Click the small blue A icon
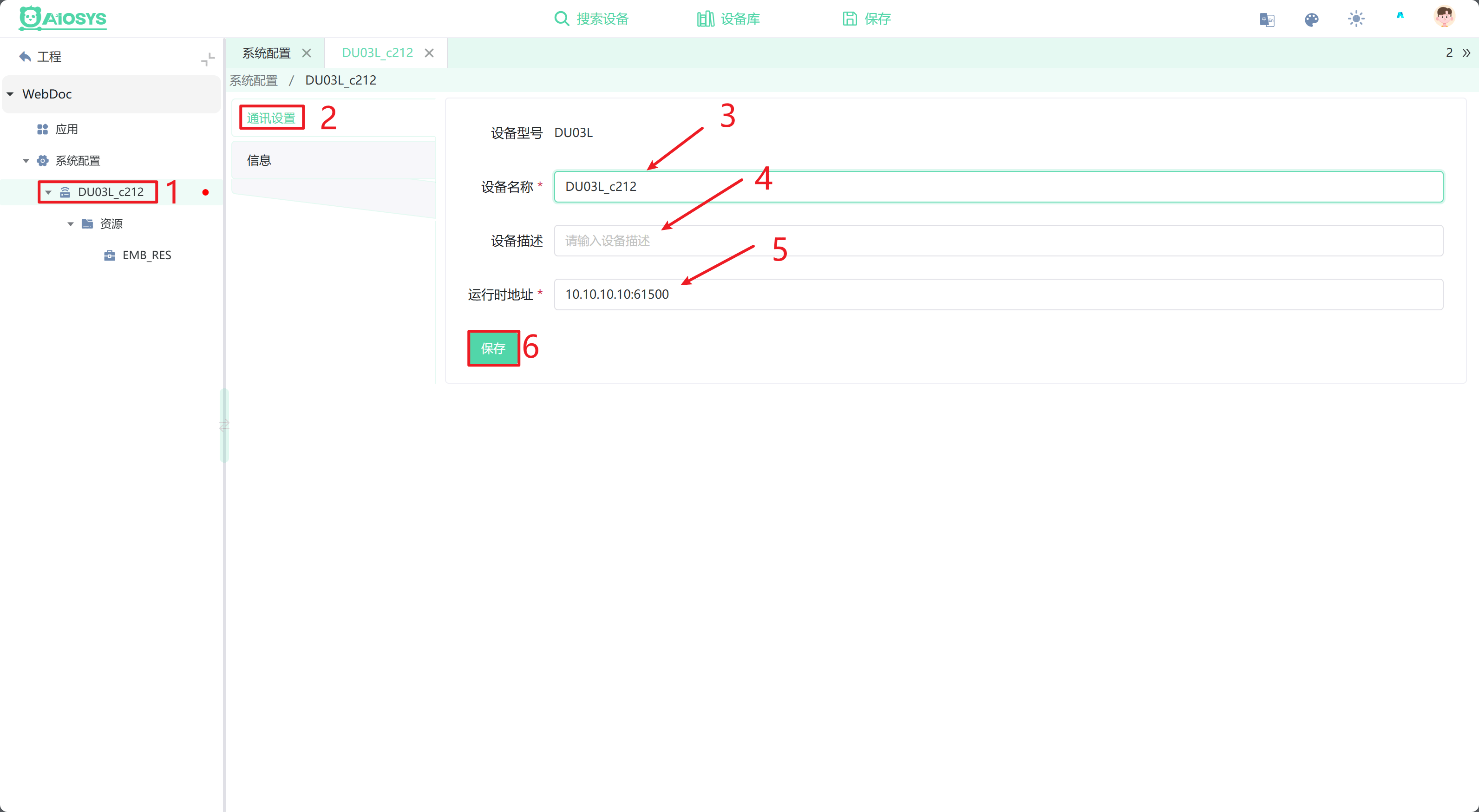 1400,15
